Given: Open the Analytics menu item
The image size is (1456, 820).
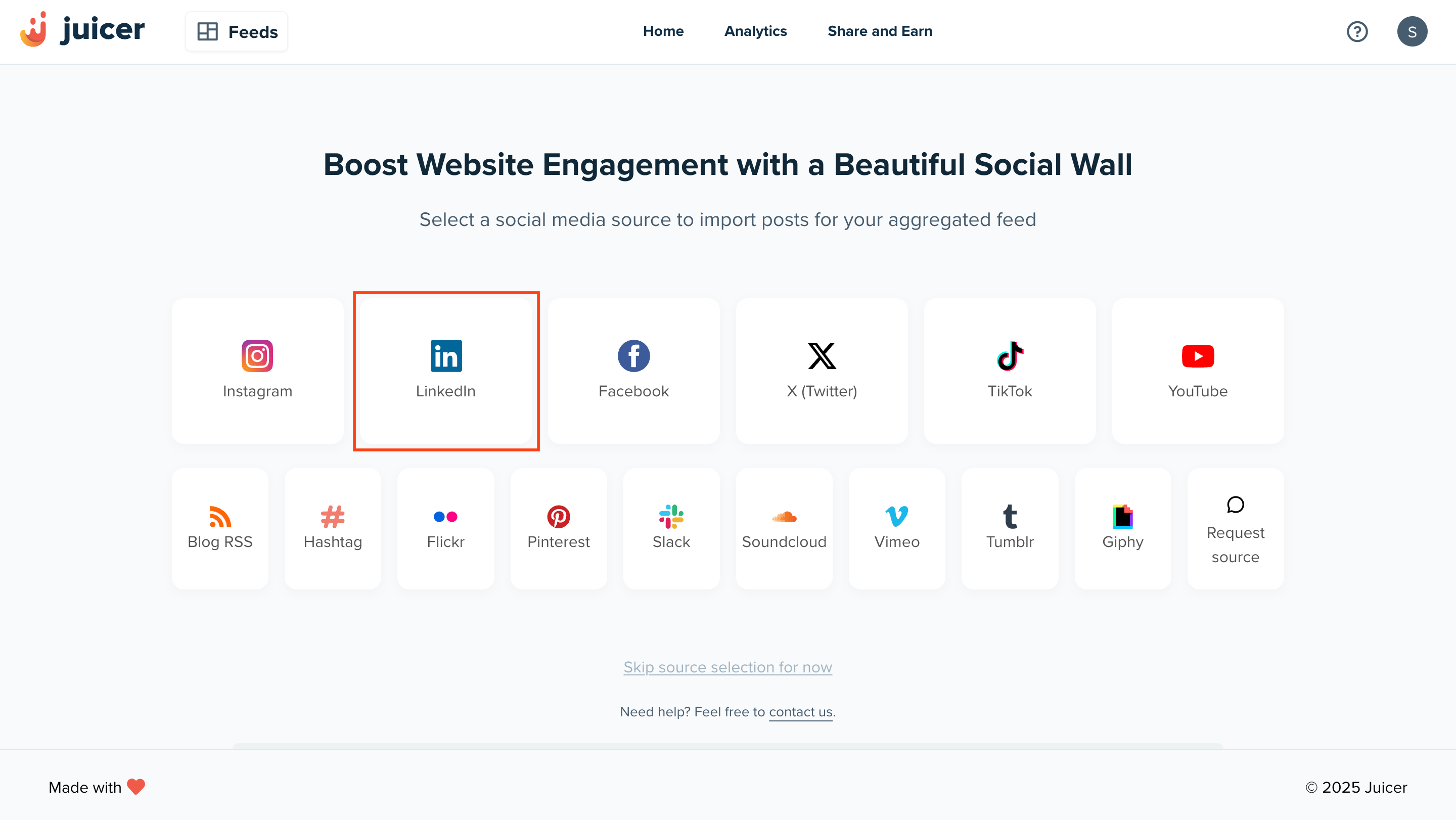Looking at the screenshot, I should (756, 32).
